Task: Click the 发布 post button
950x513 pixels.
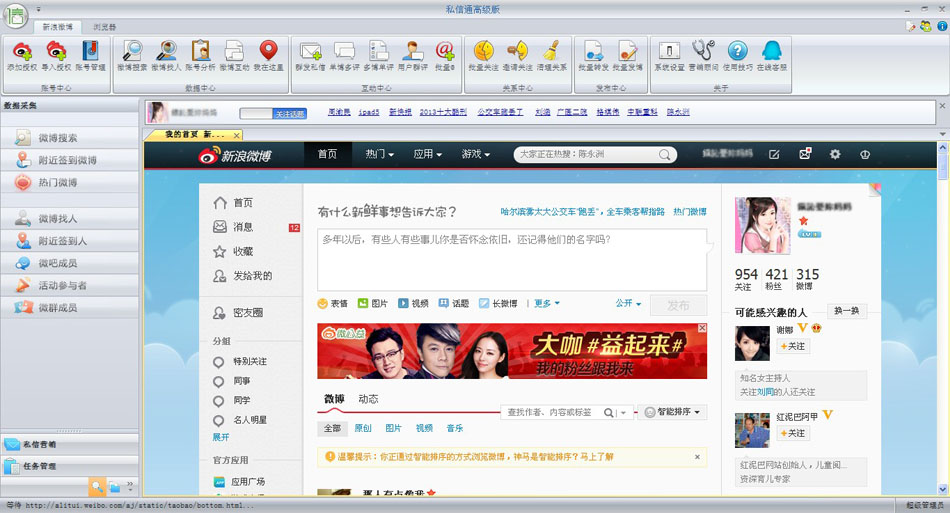Action: click(679, 305)
